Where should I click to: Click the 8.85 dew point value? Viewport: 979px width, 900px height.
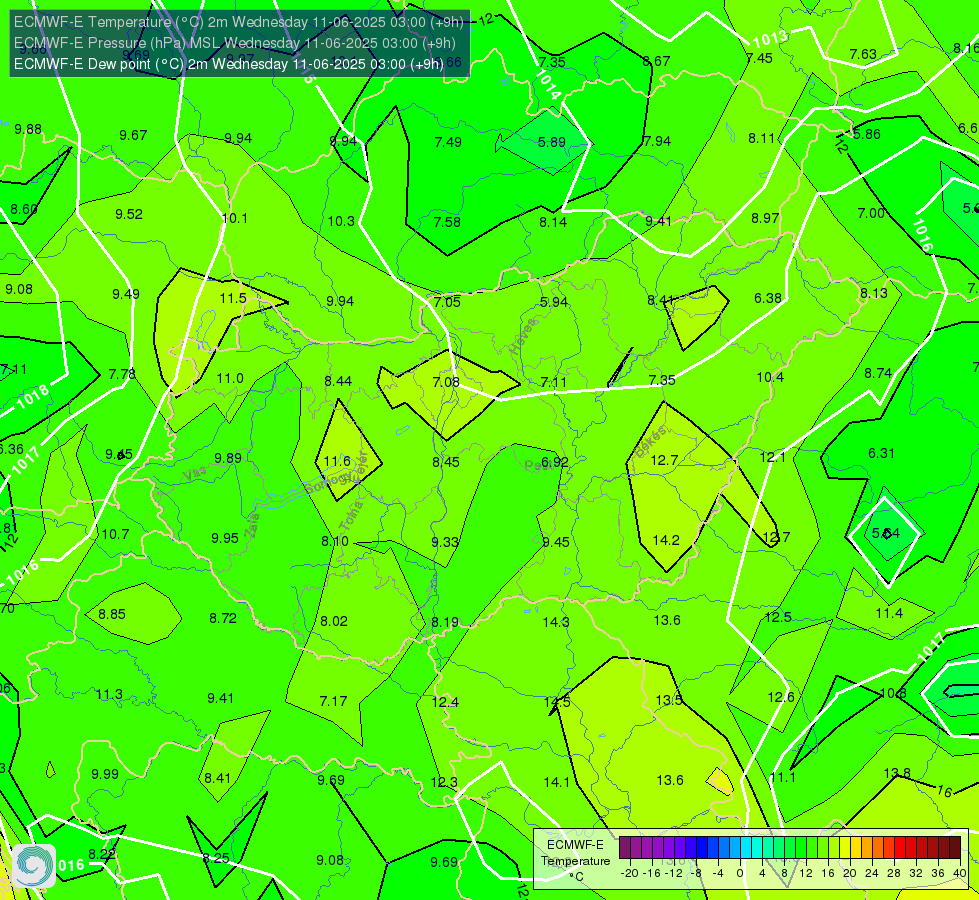click(x=112, y=615)
